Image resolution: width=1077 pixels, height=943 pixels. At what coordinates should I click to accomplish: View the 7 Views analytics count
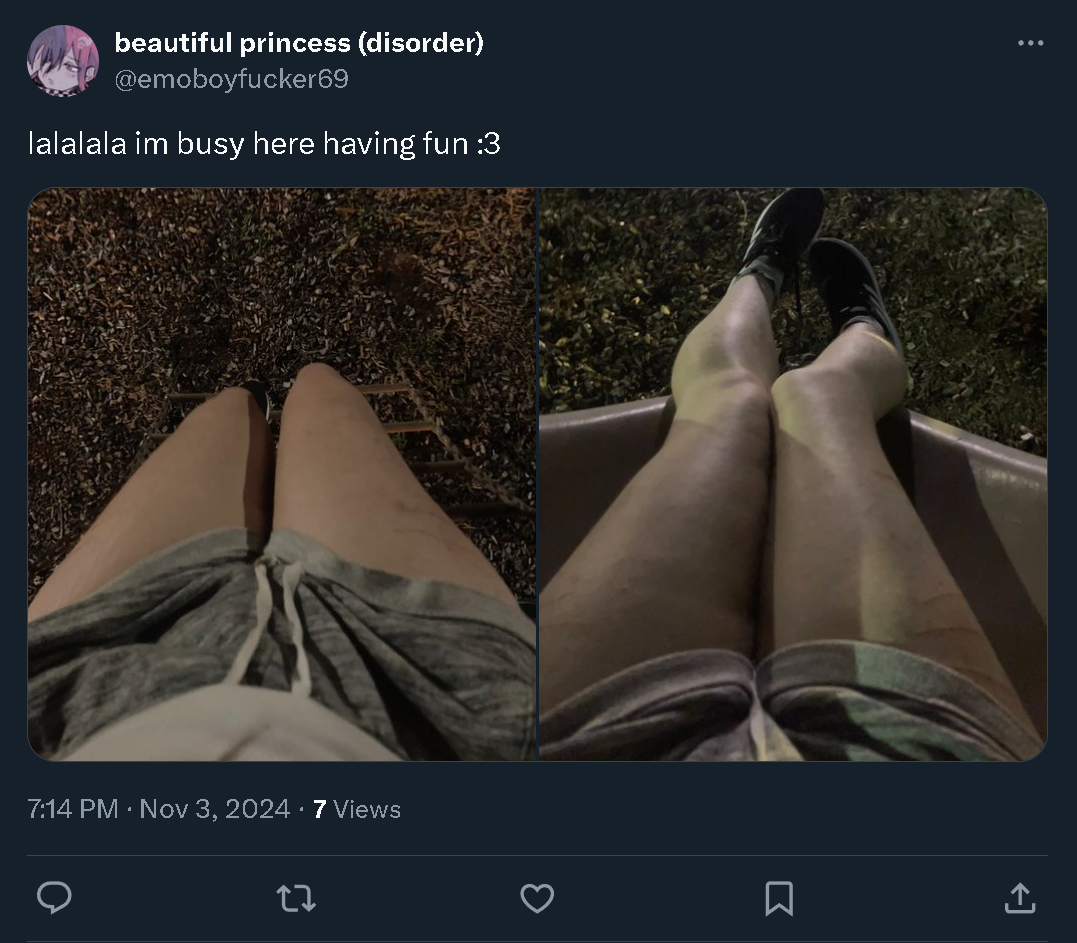(x=356, y=809)
